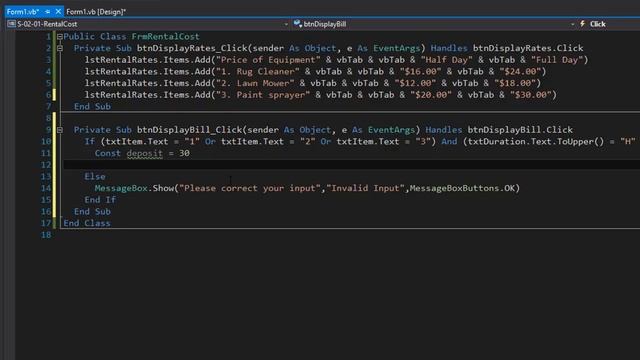Viewport: 640px width, 360px height.
Task: Click the underlined deposit constant
Action: pos(144,153)
